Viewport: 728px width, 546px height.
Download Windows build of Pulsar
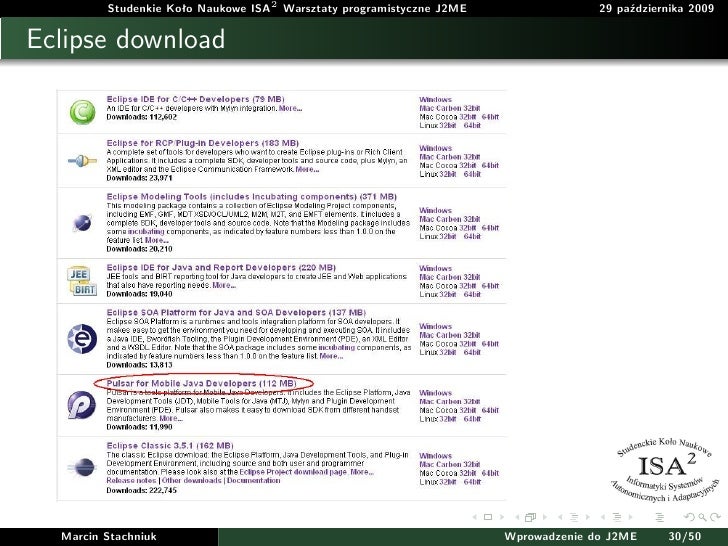(x=435, y=393)
